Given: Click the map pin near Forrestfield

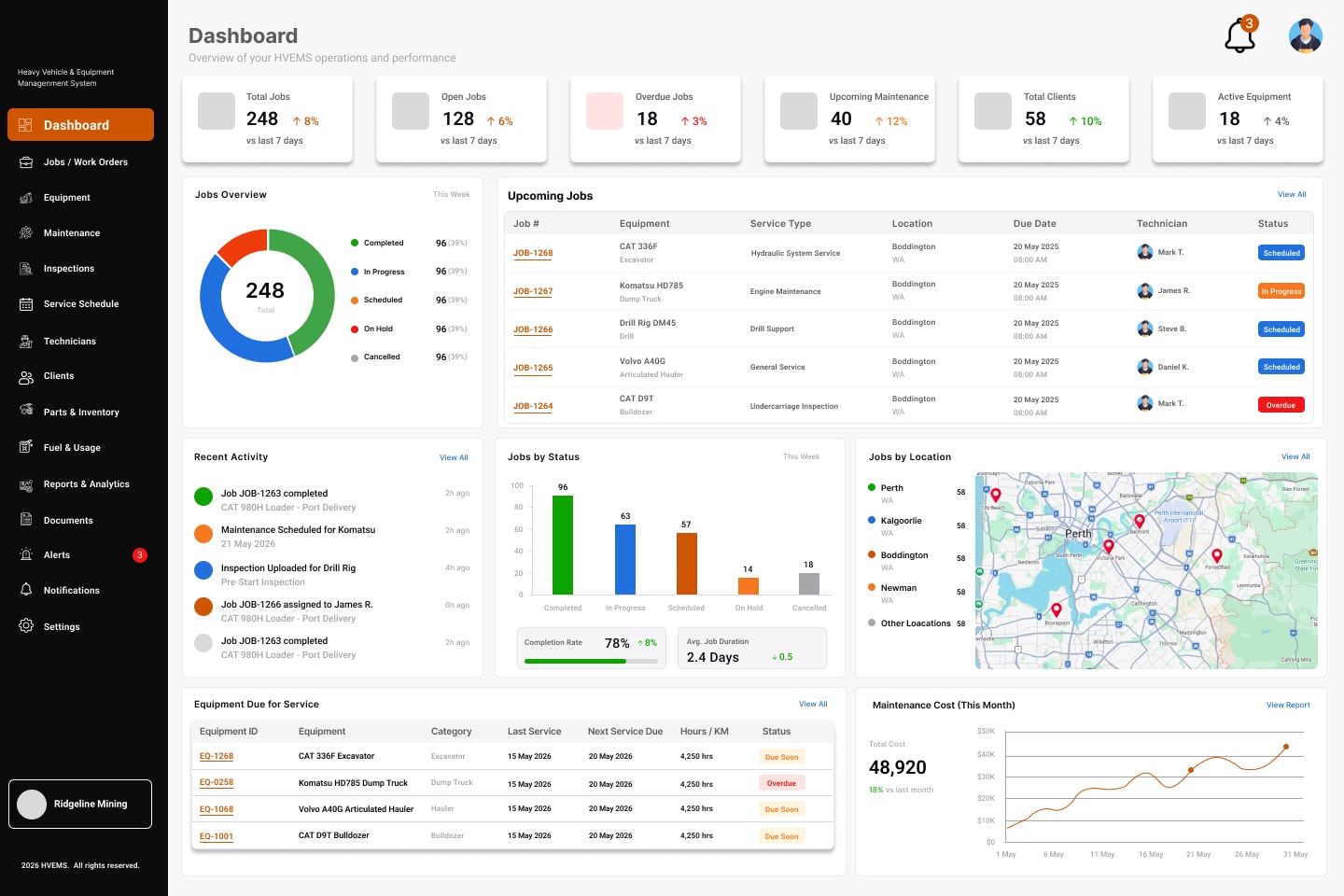Looking at the screenshot, I should (x=1217, y=557).
